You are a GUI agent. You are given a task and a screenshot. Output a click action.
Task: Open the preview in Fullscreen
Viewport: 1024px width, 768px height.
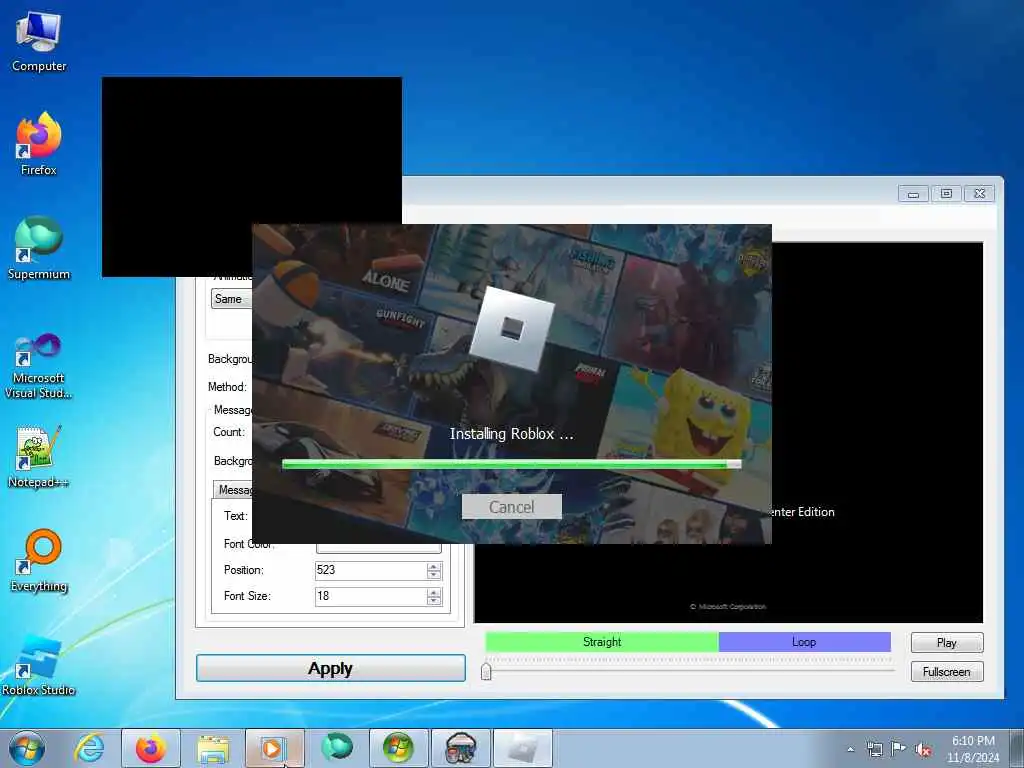(x=947, y=671)
